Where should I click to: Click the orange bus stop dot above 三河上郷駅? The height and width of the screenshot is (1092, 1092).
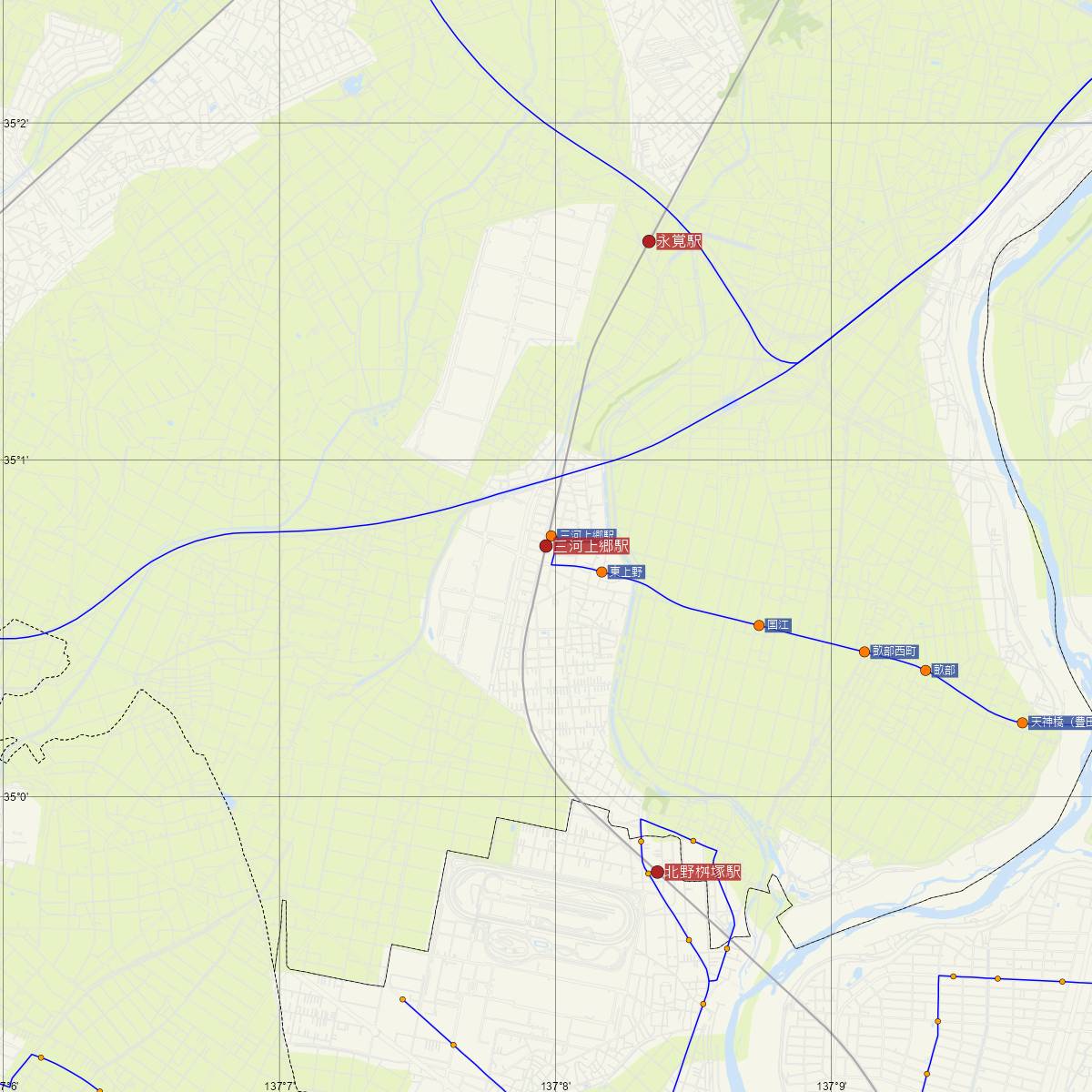click(551, 535)
